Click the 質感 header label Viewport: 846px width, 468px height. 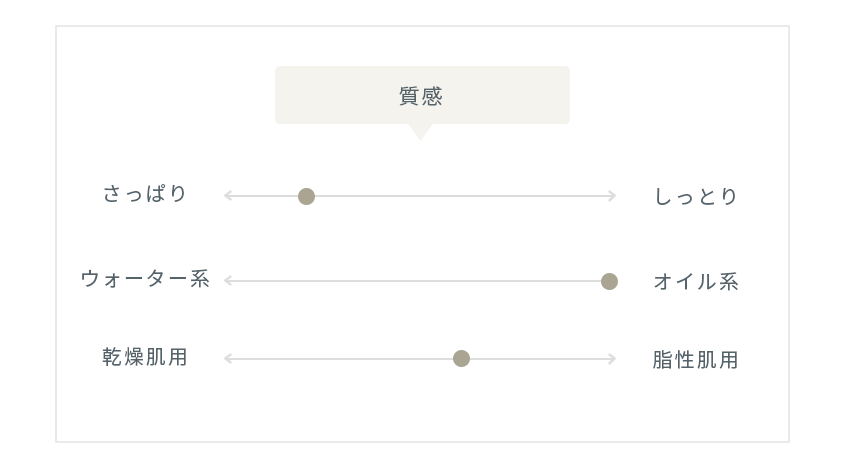coord(421,97)
